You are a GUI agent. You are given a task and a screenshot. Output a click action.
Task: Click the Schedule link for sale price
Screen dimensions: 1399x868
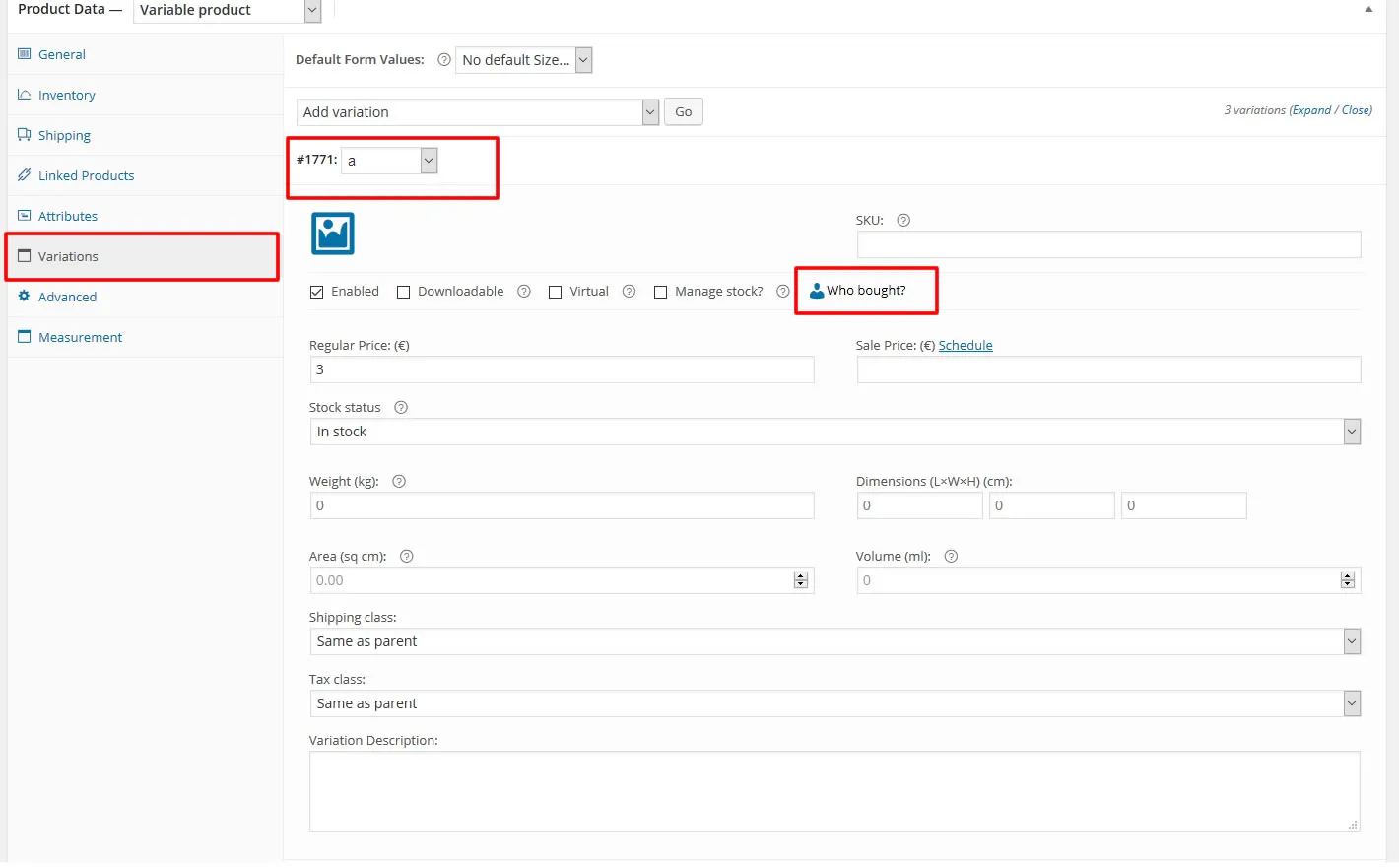click(x=966, y=345)
